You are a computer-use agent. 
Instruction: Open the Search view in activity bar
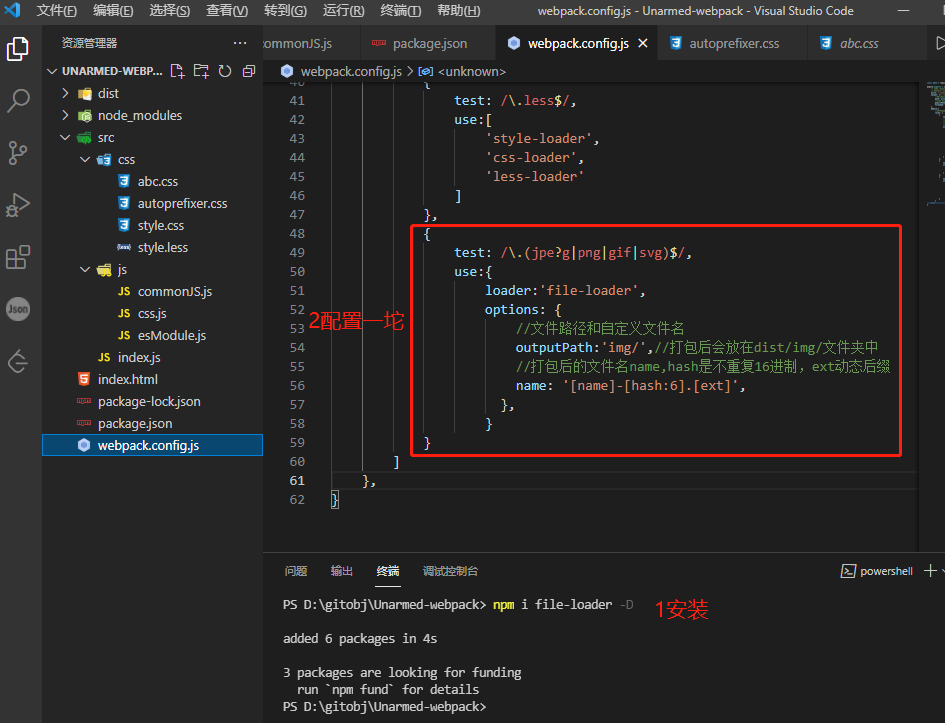(18, 101)
